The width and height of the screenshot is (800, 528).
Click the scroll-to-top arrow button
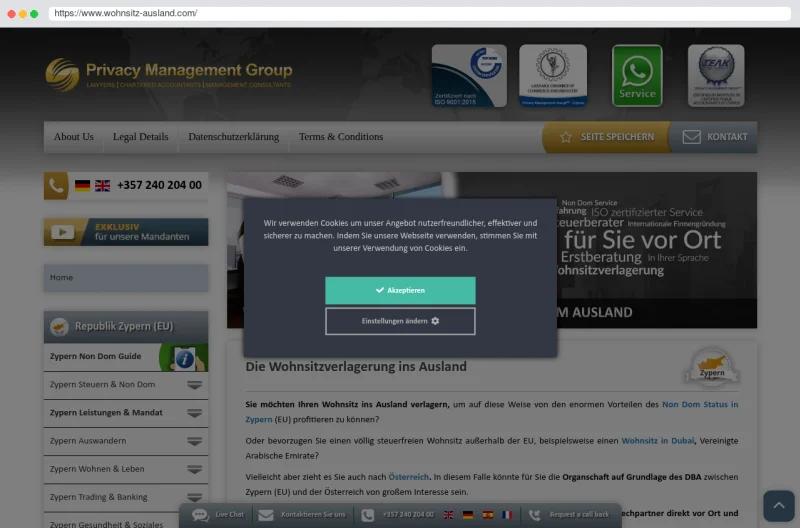coord(779,506)
